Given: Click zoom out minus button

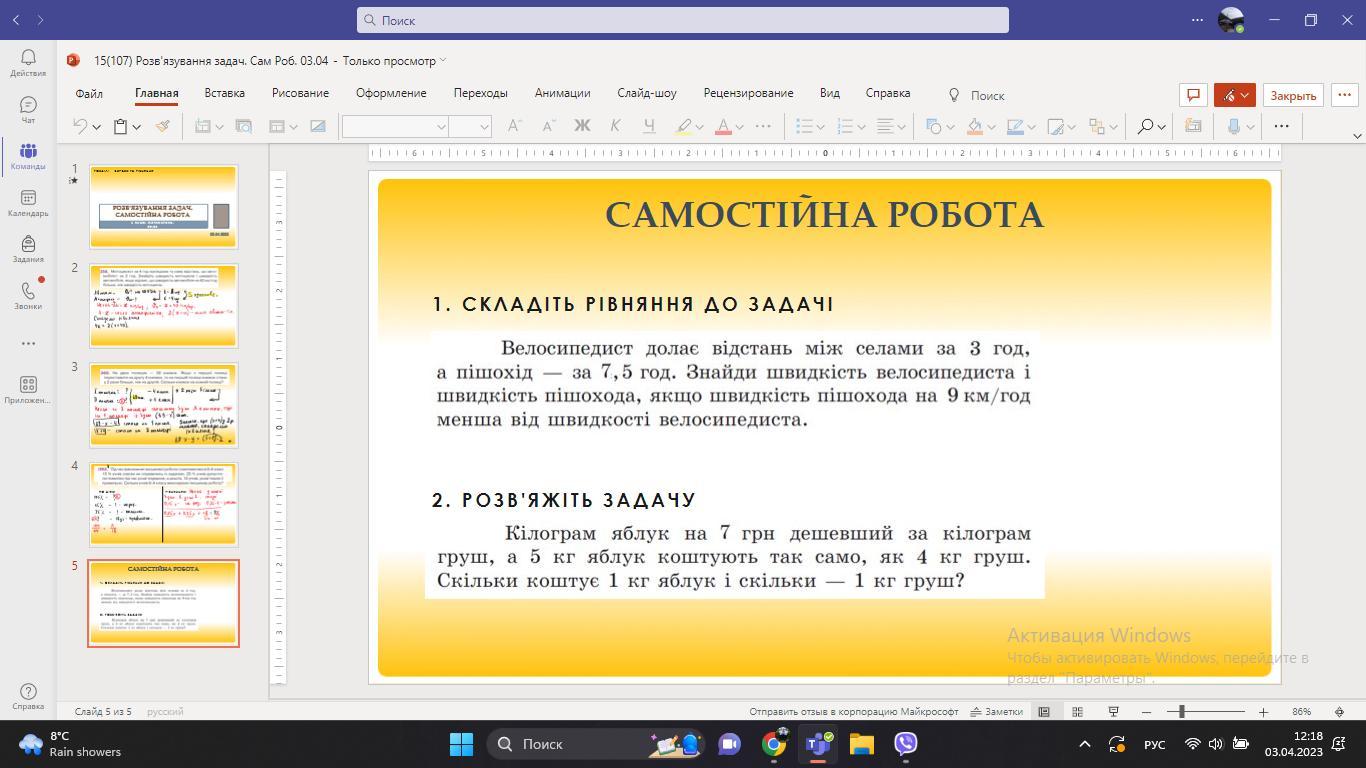Looking at the screenshot, I should tap(1146, 712).
